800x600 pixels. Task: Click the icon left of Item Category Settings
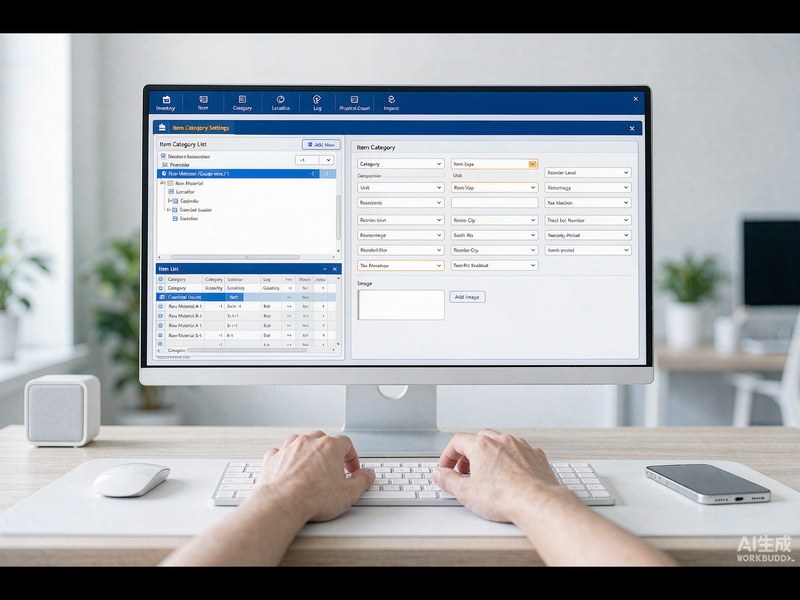point(162,128)
